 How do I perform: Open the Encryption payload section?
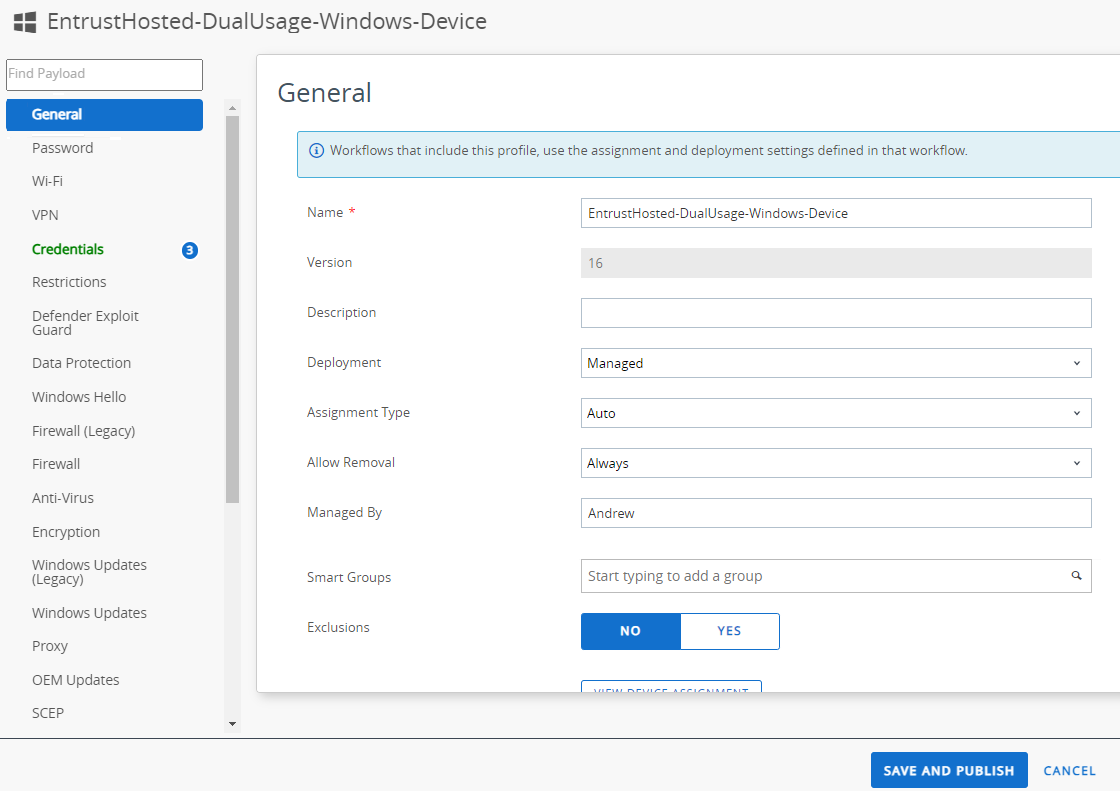coord(66,532)
